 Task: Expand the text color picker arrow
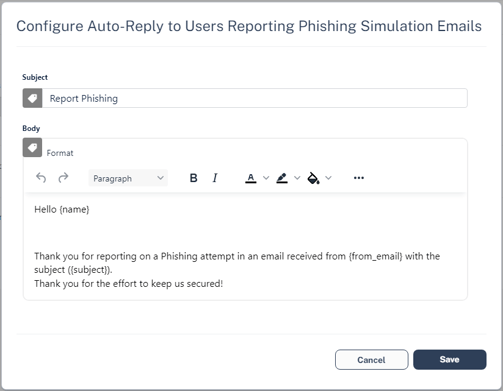tap(266, 178)
